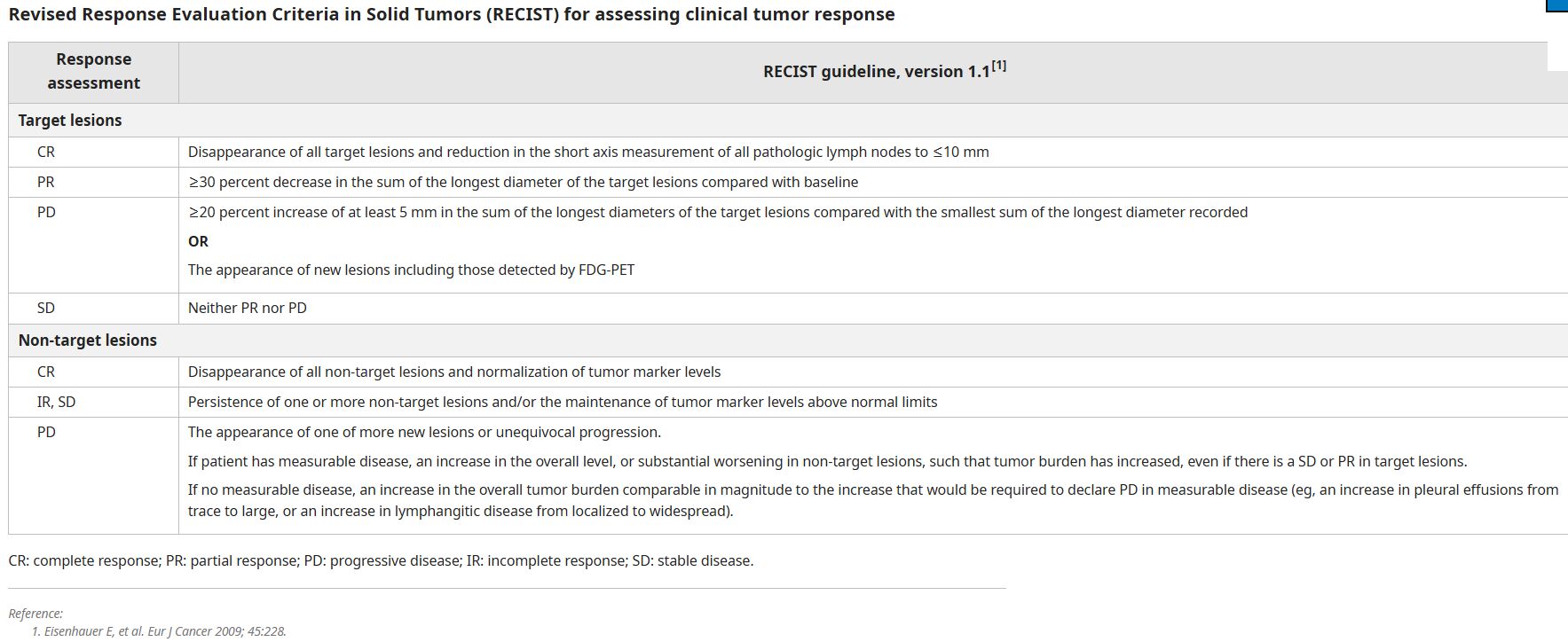The width and height of the screenshot is (1568, 642).
Task: Click "Disappearance of all non-target lesions" text
Action: [454, 372]
